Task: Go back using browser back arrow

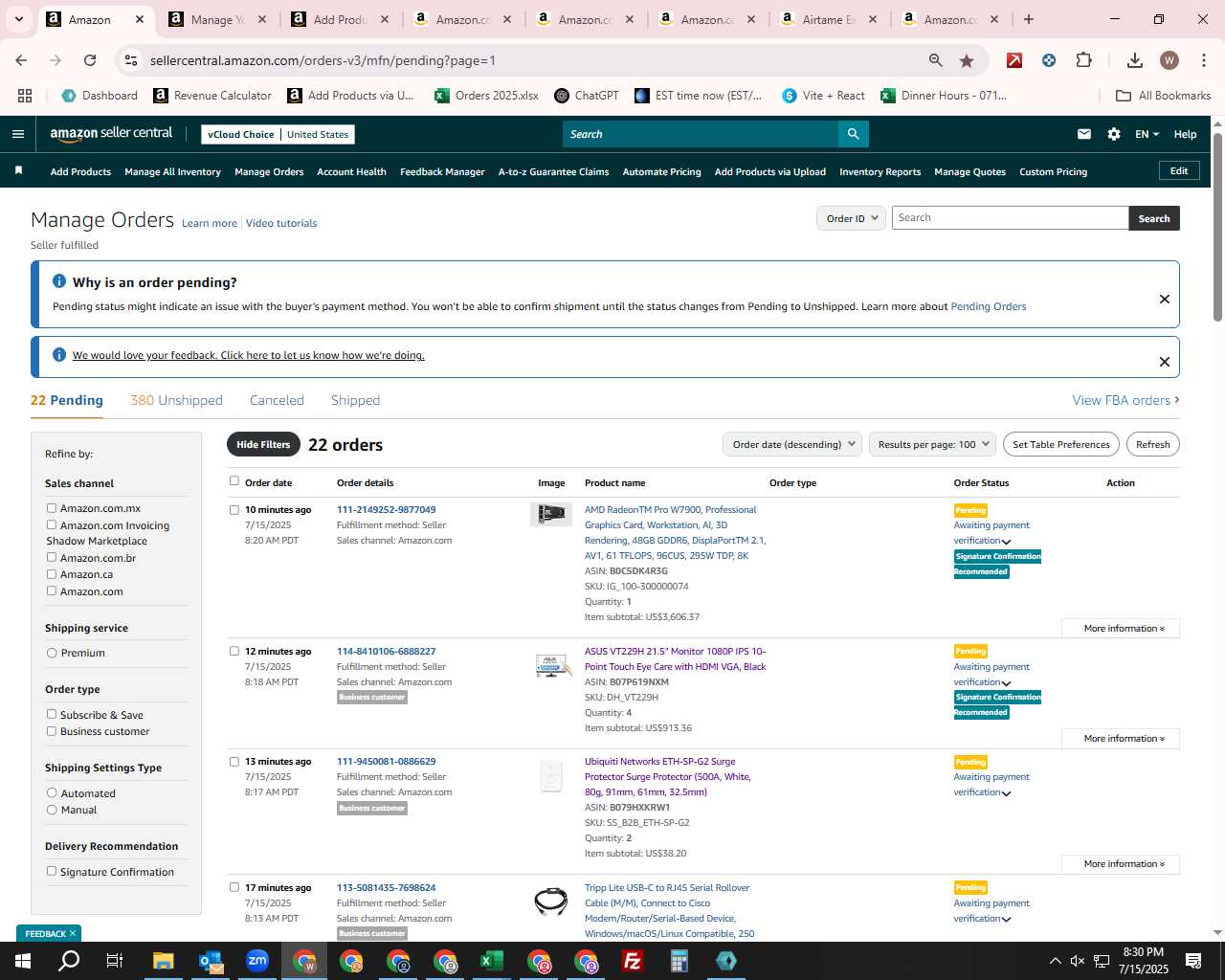Action: [21, 60]
